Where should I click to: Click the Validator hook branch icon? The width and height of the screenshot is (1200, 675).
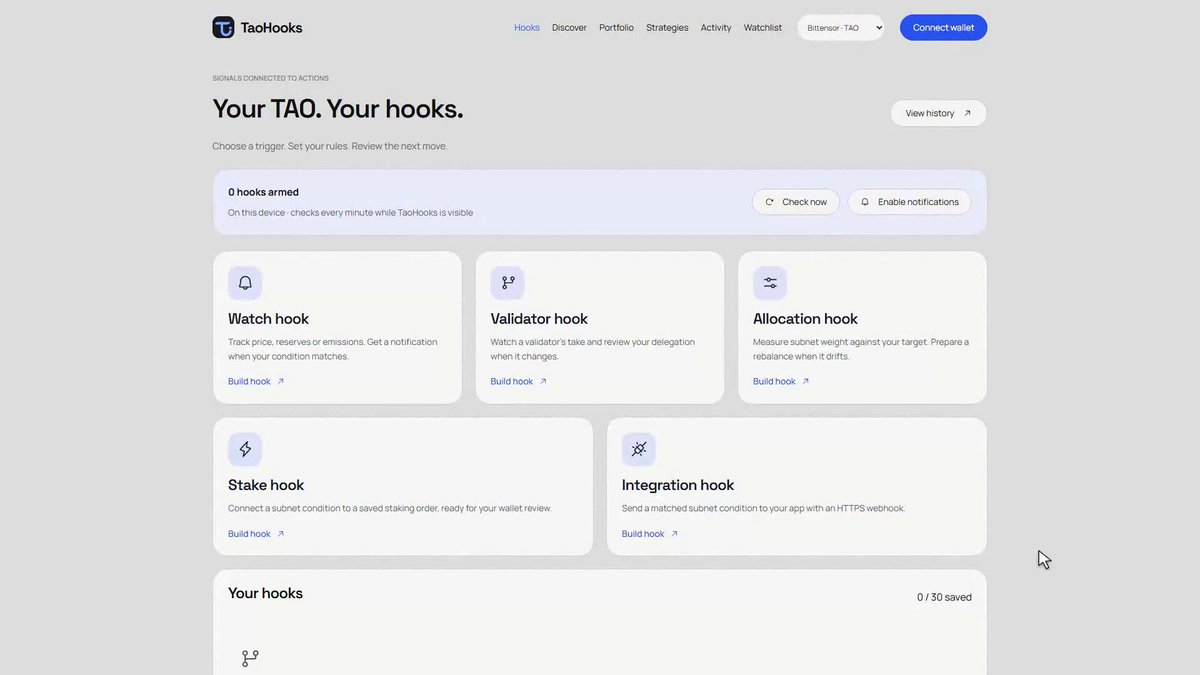coord(508,283)
